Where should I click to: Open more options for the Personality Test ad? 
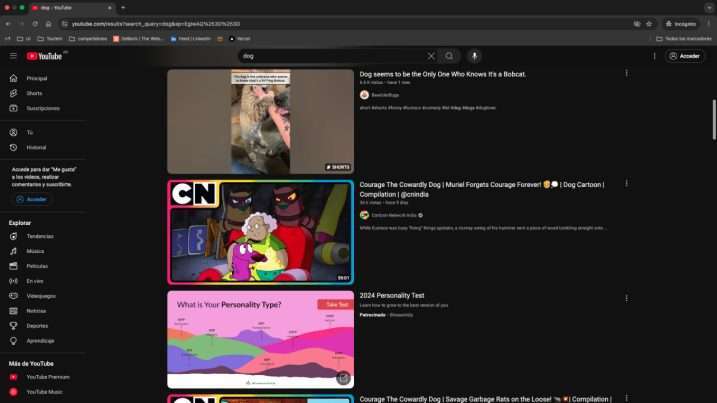pos(626,298)
